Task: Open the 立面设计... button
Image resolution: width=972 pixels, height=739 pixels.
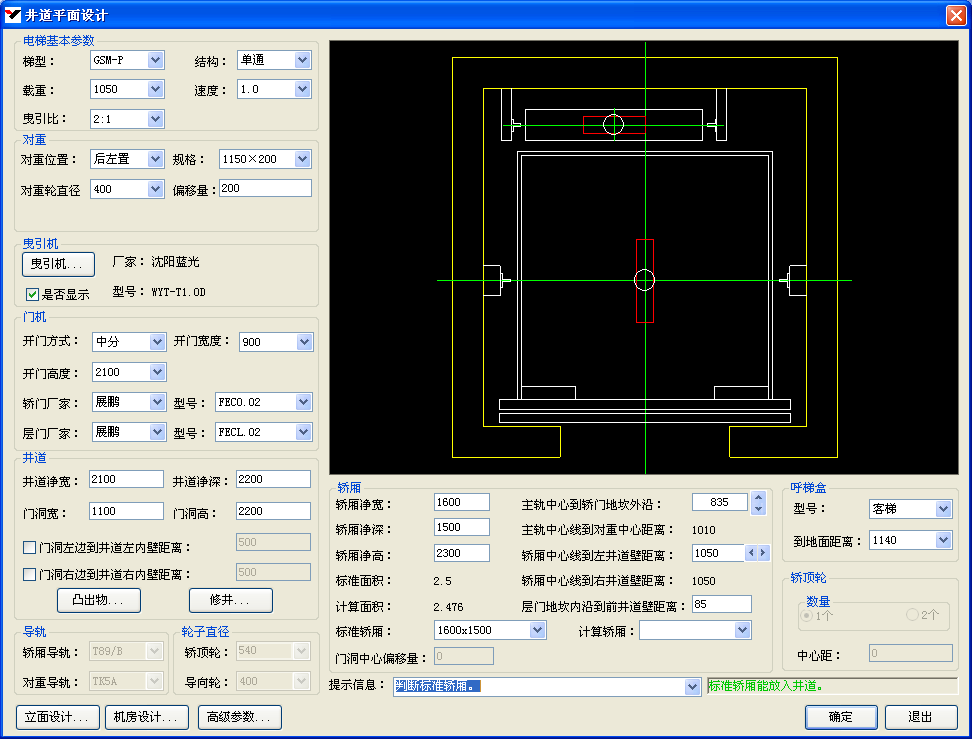Action: pos(58,717)
